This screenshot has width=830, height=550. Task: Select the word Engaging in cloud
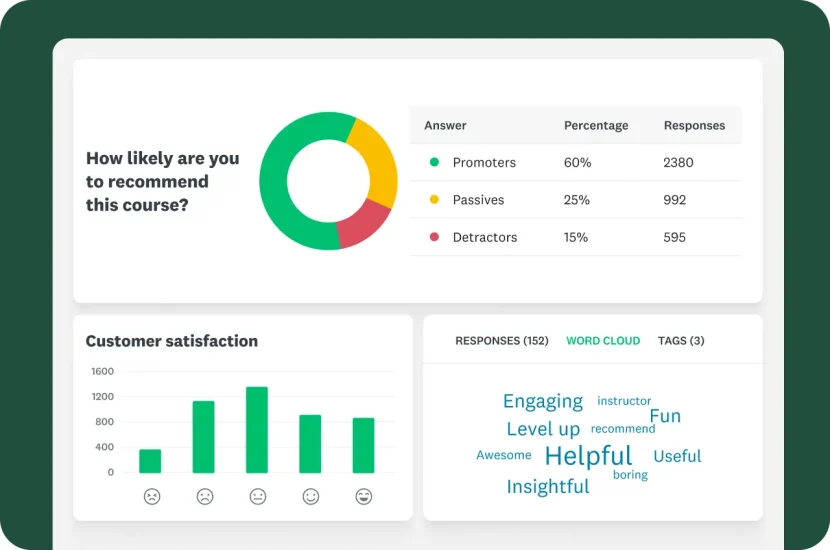[x=542, y=401]
